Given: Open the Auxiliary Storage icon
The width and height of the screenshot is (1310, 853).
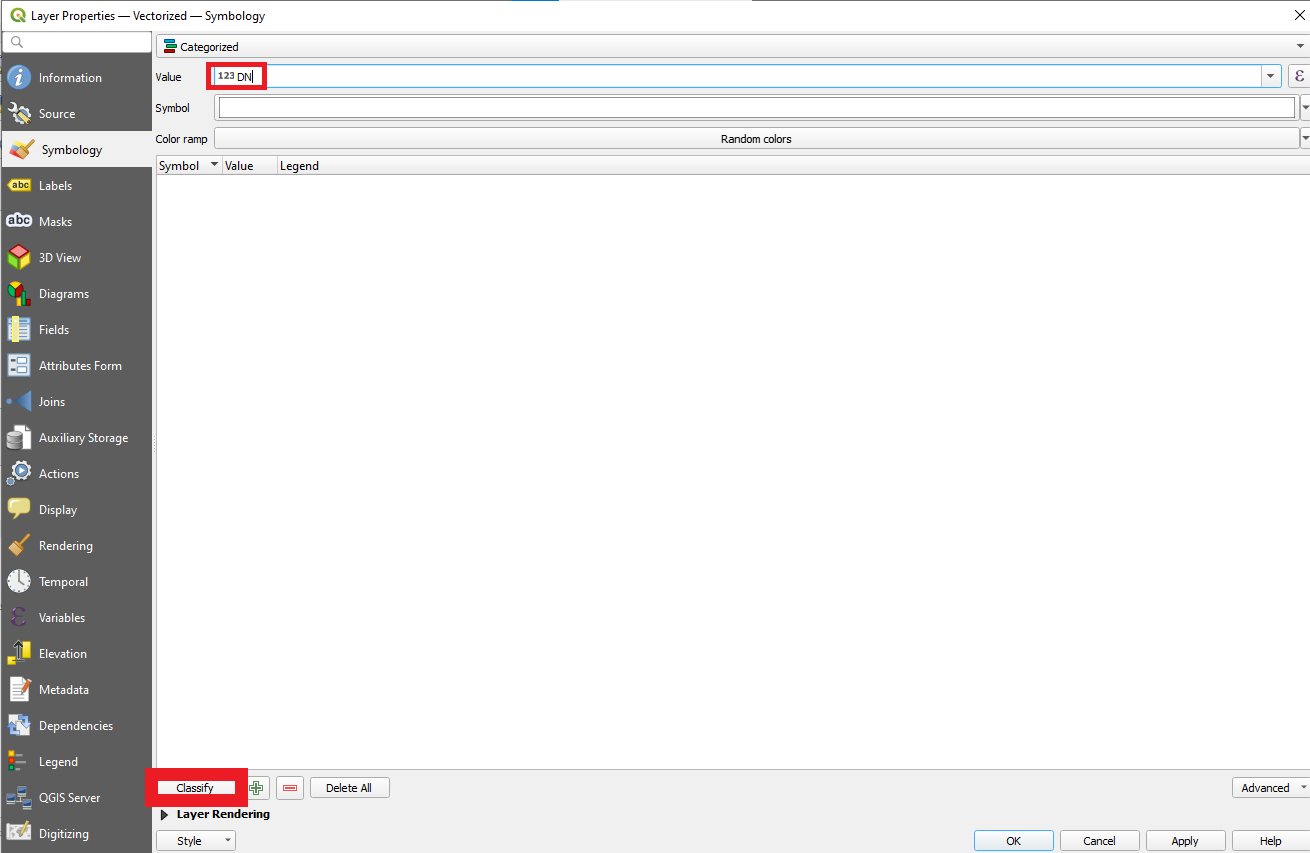Looking at the screenshot, I should tap(19, 437).
